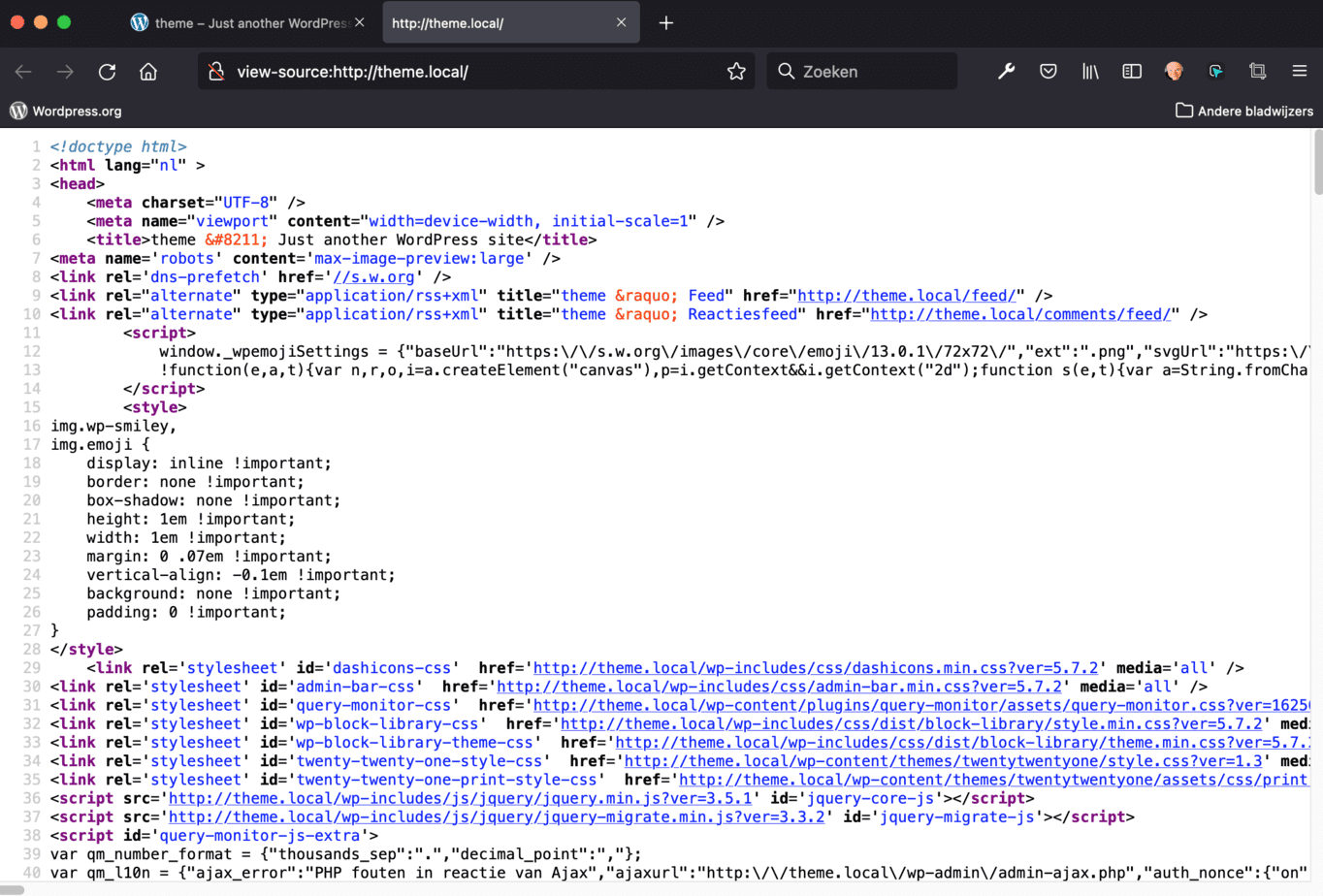Click the vertical scrollbar thumb
Image resolution: width=1323 pixels, height=896 pixels.
click(x=1317, y=162)
